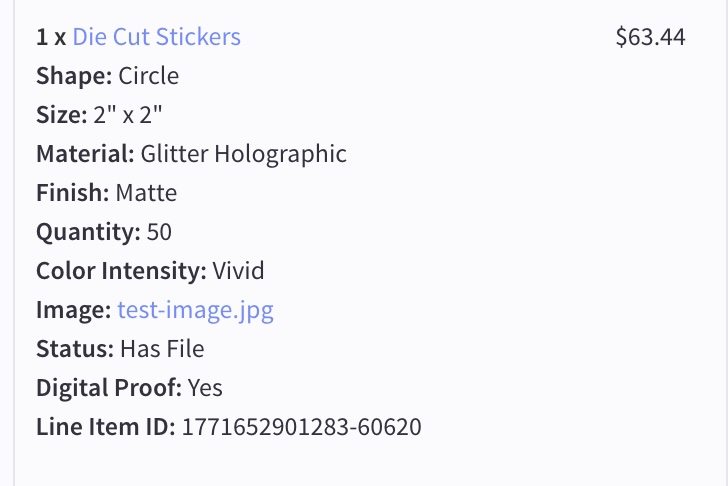Select the Vivid color intensity value
Viewport: 728px width, 486px height.
coord(238,271)
